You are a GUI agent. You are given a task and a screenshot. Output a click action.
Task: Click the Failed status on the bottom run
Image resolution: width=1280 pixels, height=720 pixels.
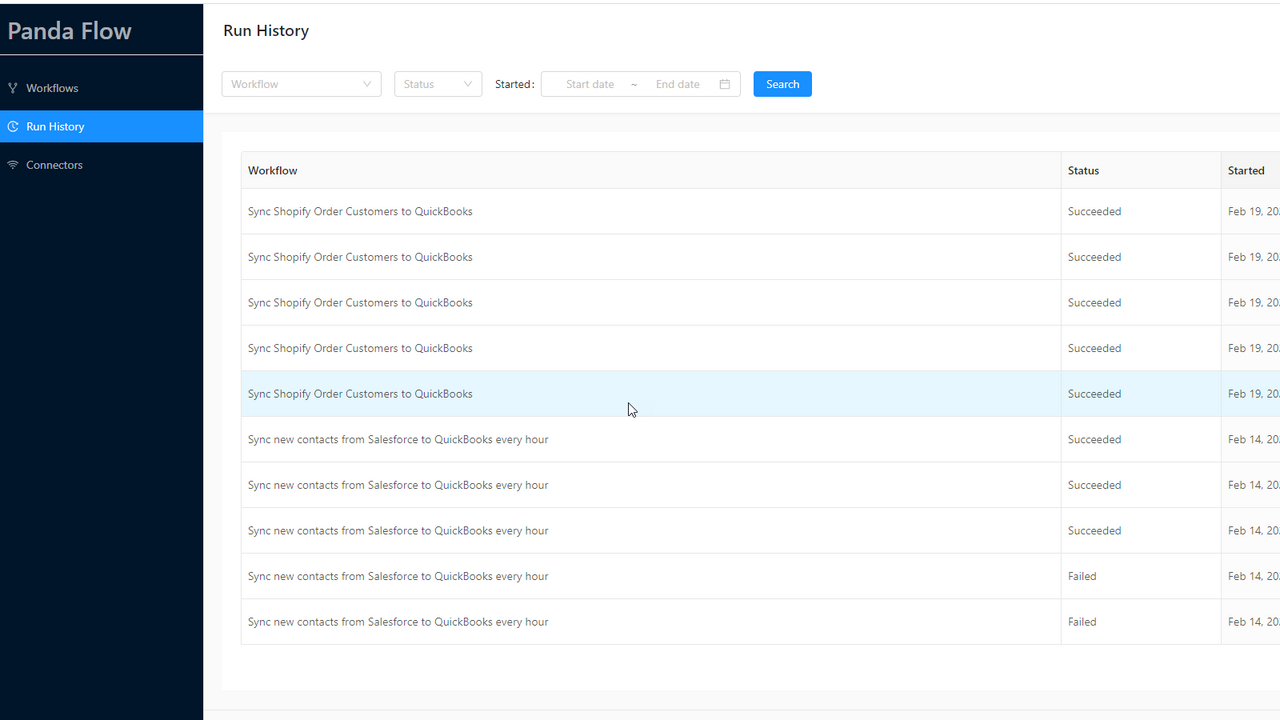point(1082,621)
